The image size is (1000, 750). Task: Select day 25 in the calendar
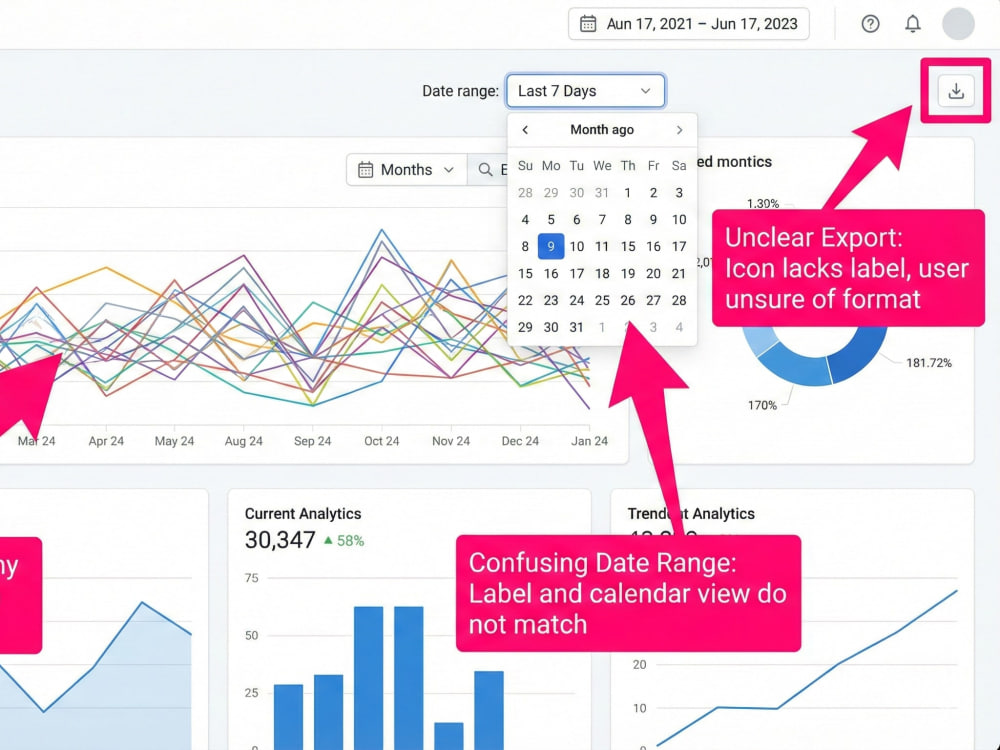(x=602, y=300)
